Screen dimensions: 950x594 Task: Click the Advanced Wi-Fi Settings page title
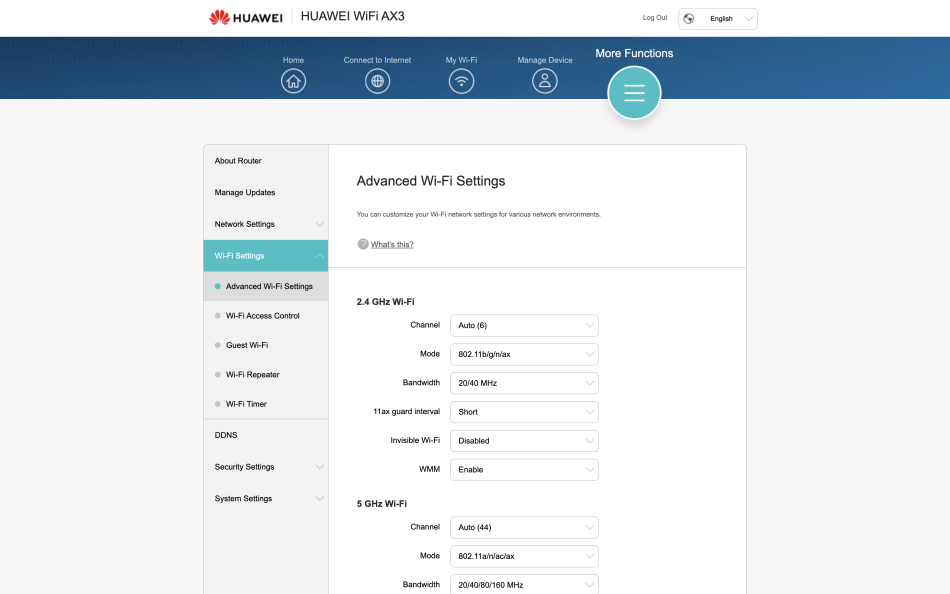pyautogui.click(x=431, y=181)
